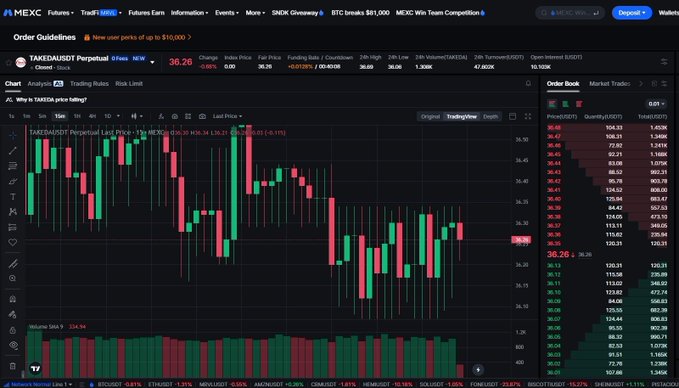Switch chart to Depth view
This screenshot has width=679, height=388.
(490, 116)
